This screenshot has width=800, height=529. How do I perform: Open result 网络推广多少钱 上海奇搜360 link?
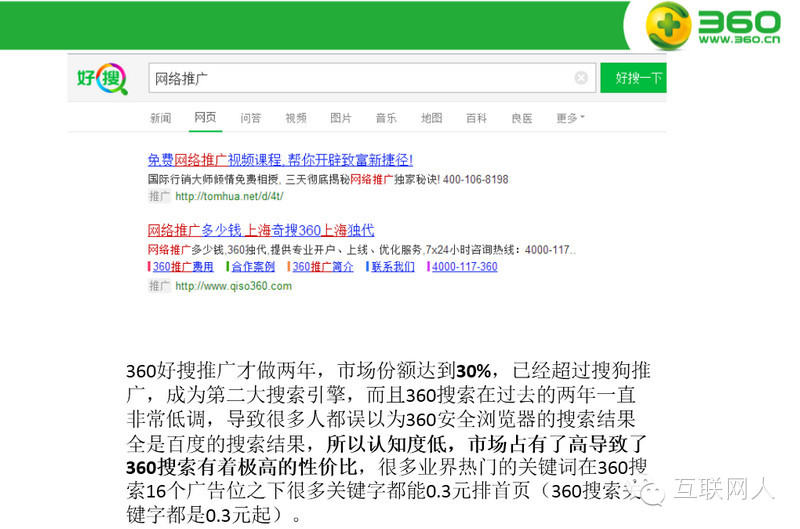[x=261, y=231]
